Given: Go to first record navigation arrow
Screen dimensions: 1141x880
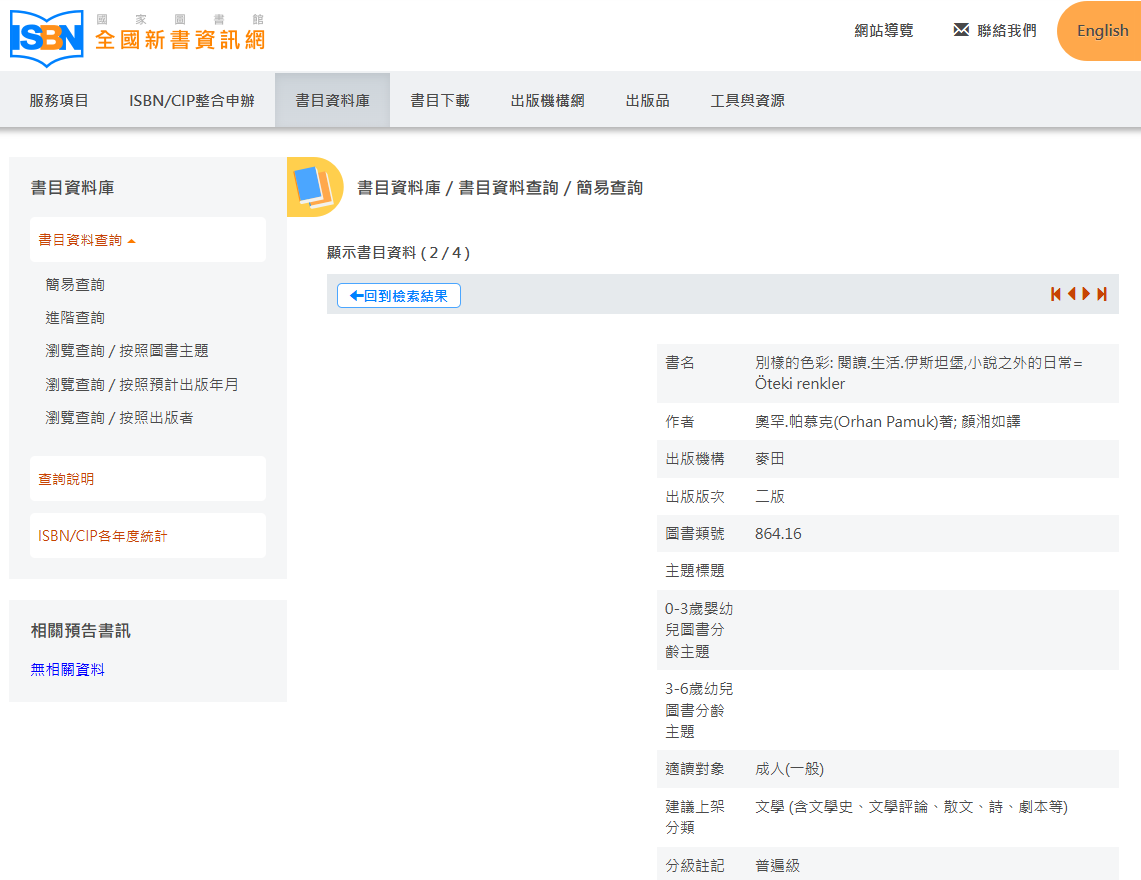Looking at the screenshot, I should pyautogui.click(x=1055, y=294).
